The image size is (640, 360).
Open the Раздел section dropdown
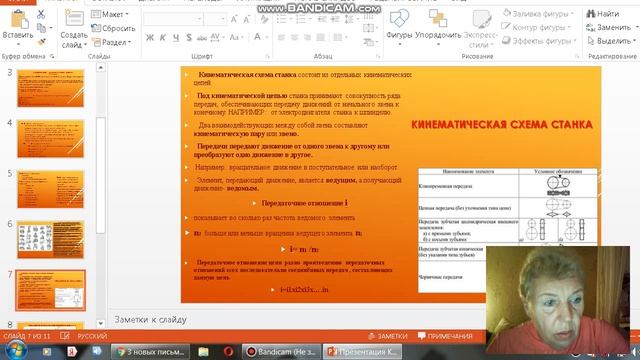111,42
